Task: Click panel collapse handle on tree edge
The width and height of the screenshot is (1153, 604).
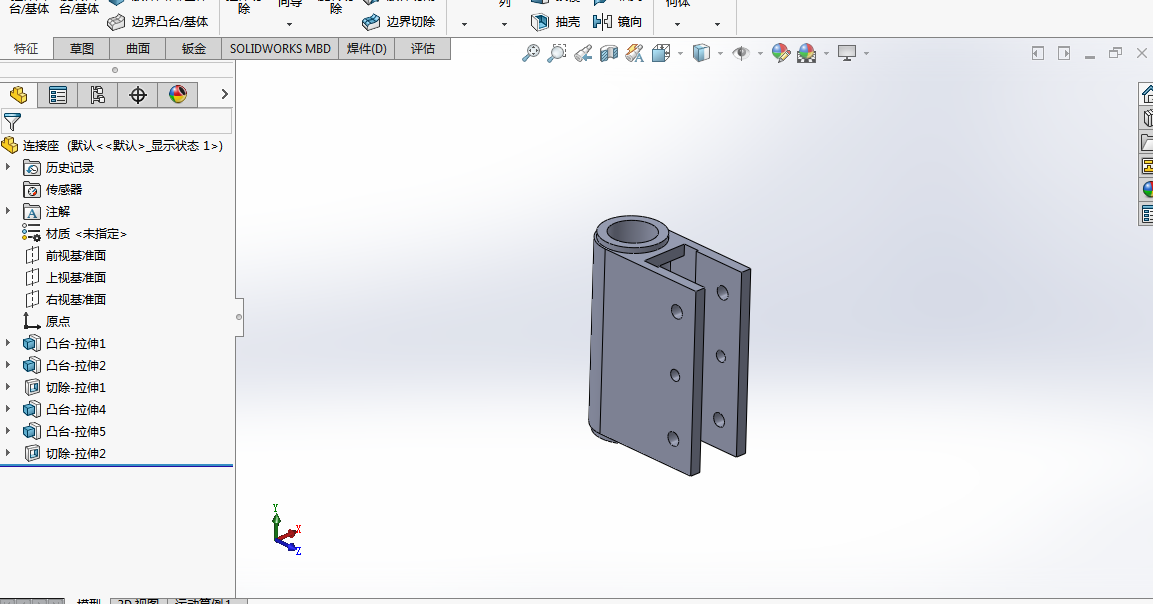Action: pos(239,317)
